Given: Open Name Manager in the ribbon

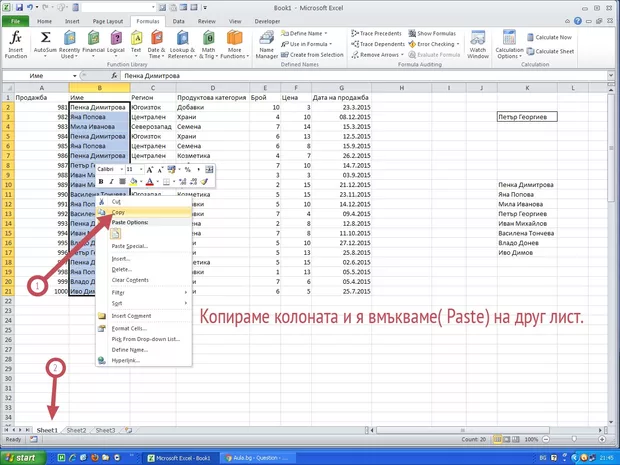Looking at the screenshot, I should tap(267, 44).
